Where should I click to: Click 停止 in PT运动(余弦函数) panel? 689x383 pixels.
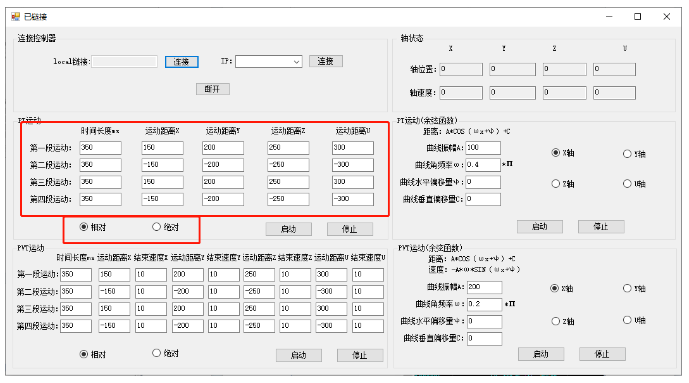pos(601,227)
